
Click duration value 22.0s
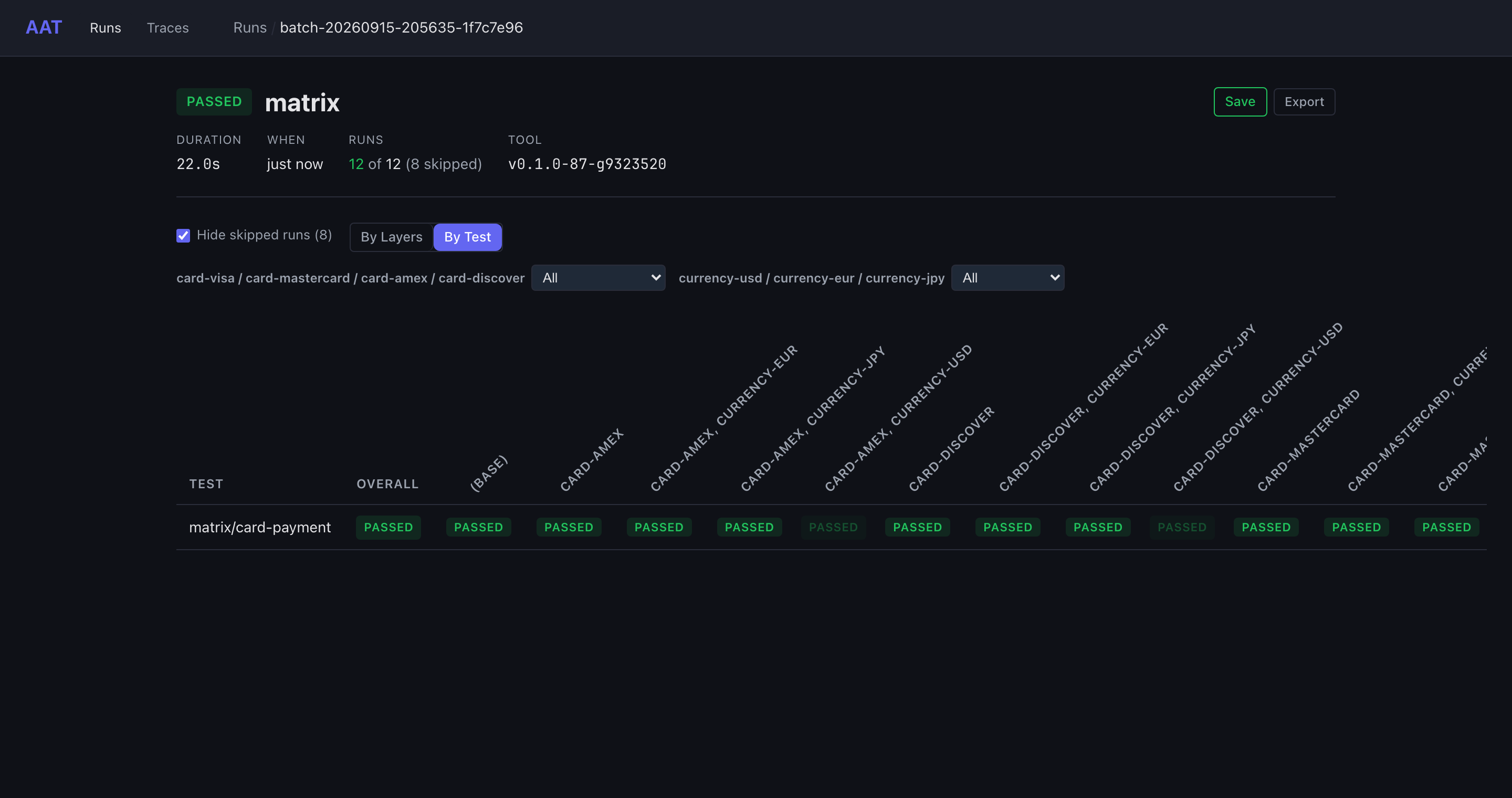(x=198, y=164)
